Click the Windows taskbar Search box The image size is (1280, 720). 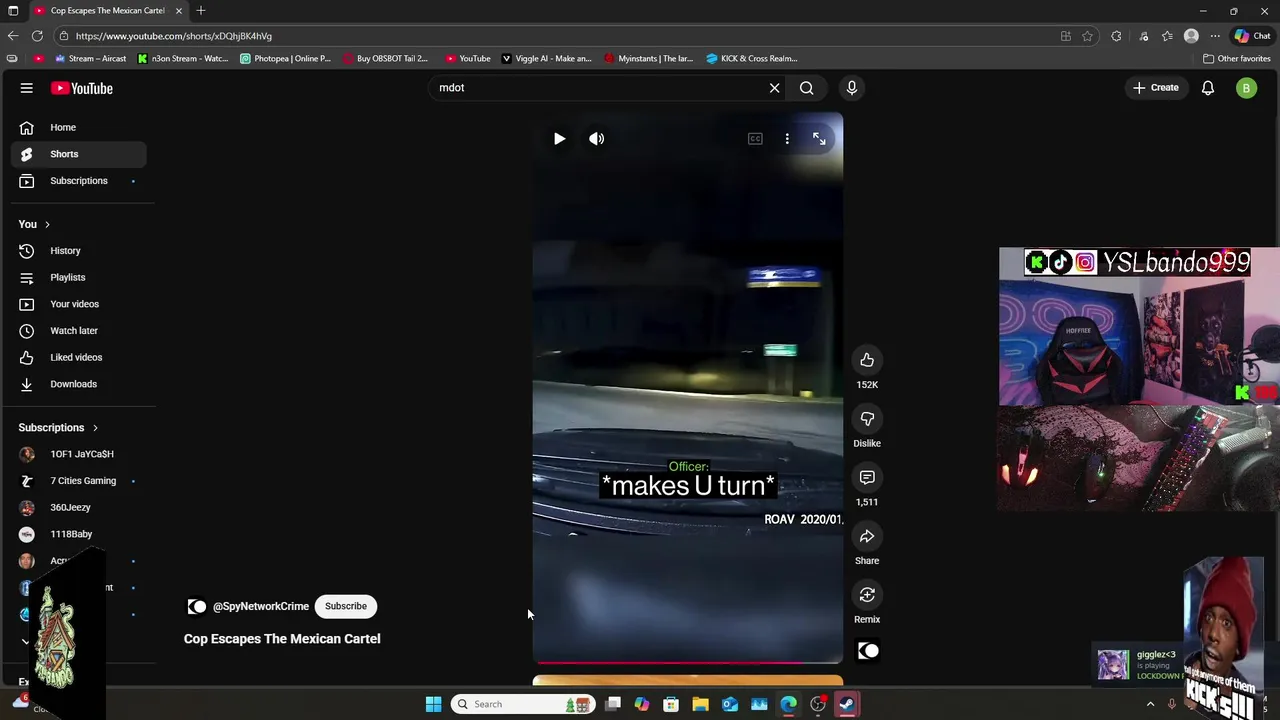click(x=522, y=704)
